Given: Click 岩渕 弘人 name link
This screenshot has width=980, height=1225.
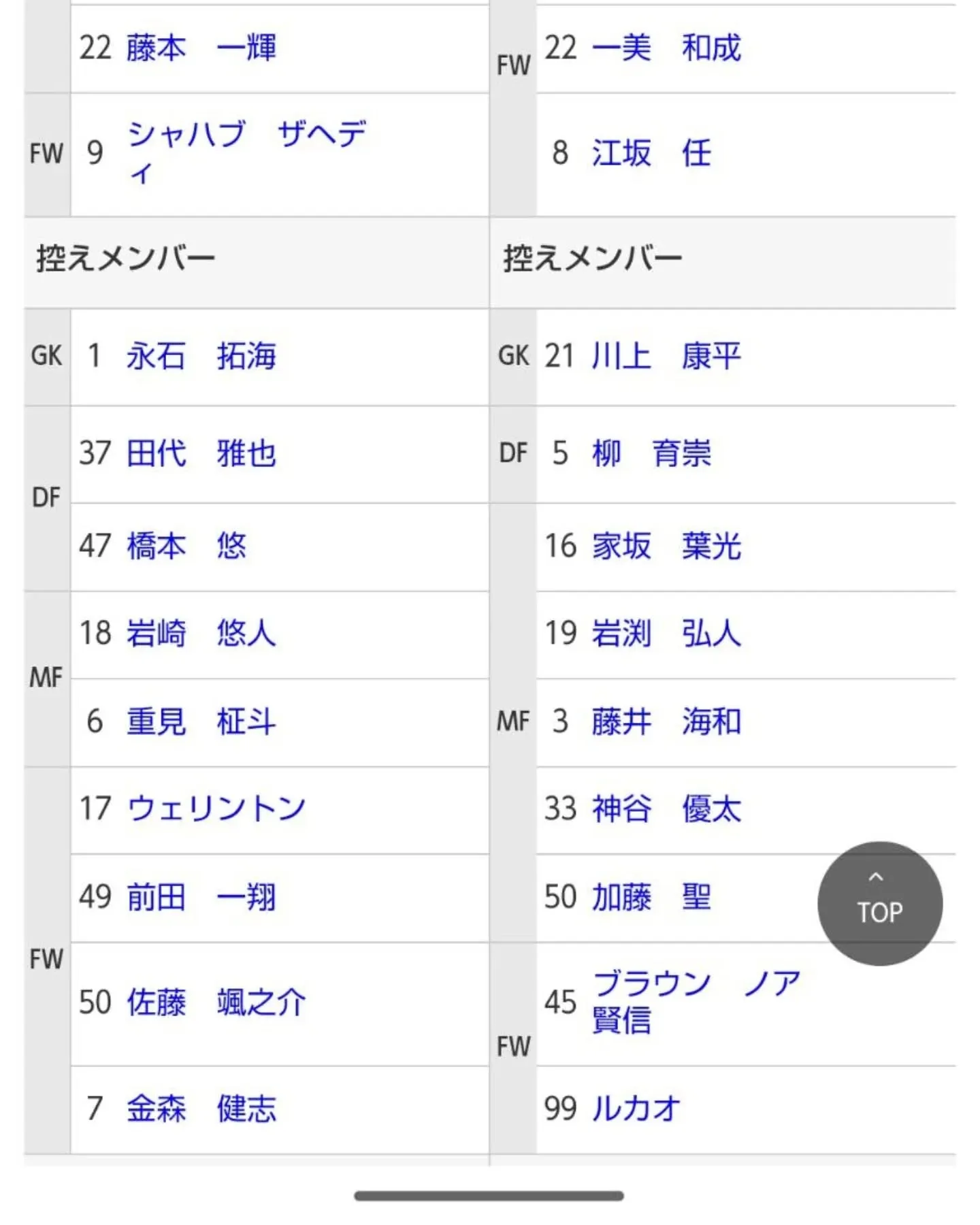Looking at the screenshot, I should (x=666, y=633).
